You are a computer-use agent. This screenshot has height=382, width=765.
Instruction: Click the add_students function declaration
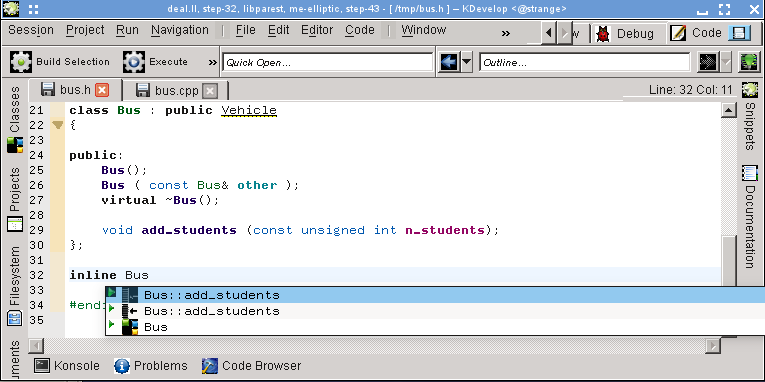189,230
